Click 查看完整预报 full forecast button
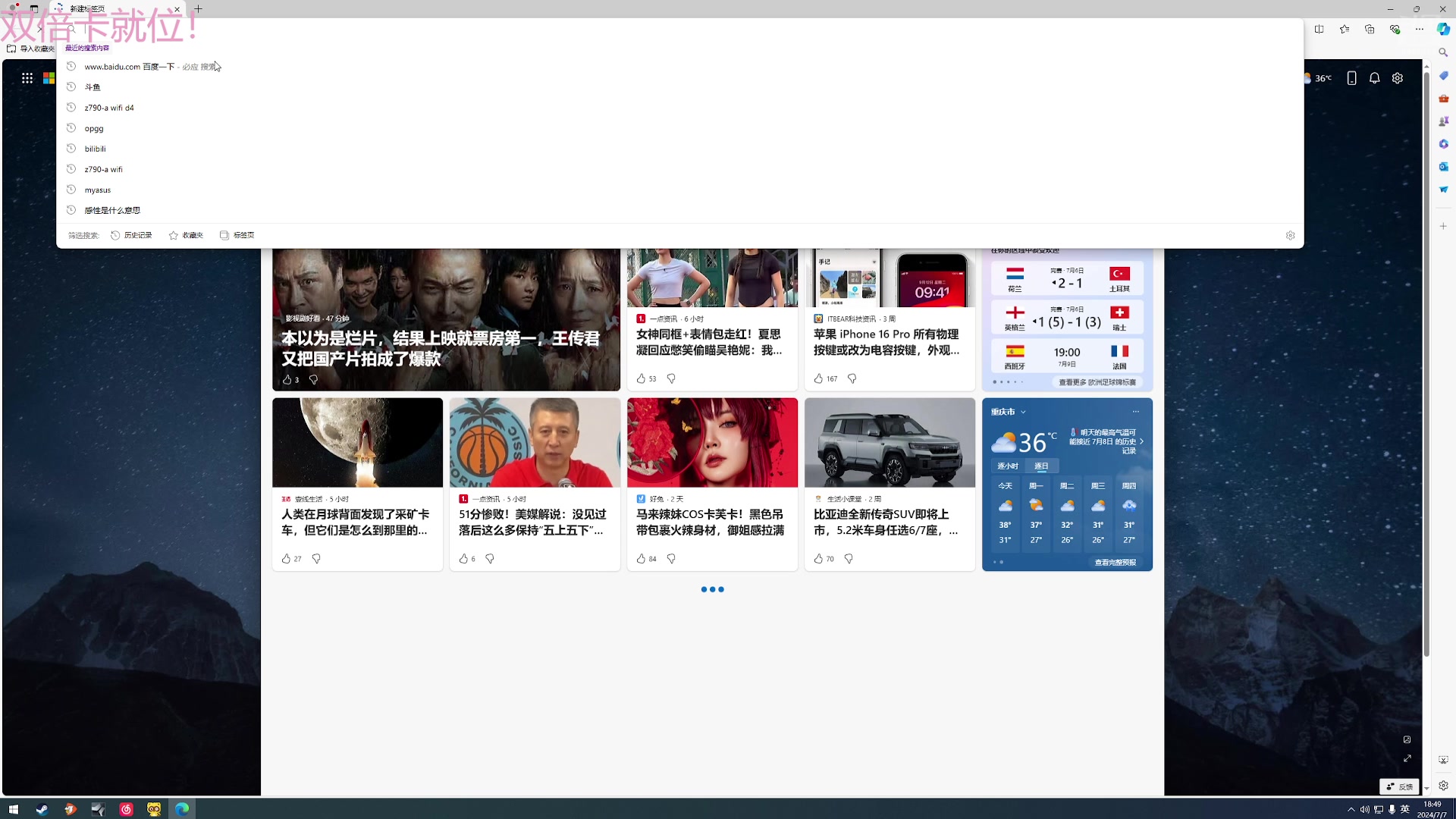Image resolution: width=1456 pixels, height=819 pixels. 1115,562
